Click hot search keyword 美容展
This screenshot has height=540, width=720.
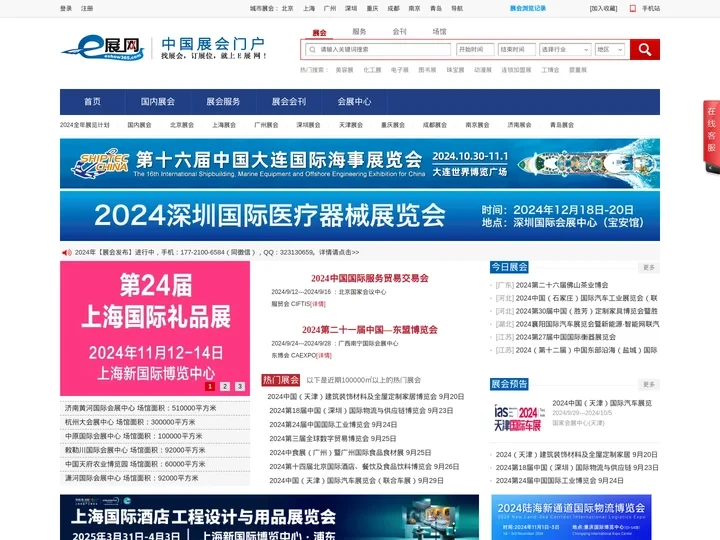pyautogui.click(x=344, y=70)
